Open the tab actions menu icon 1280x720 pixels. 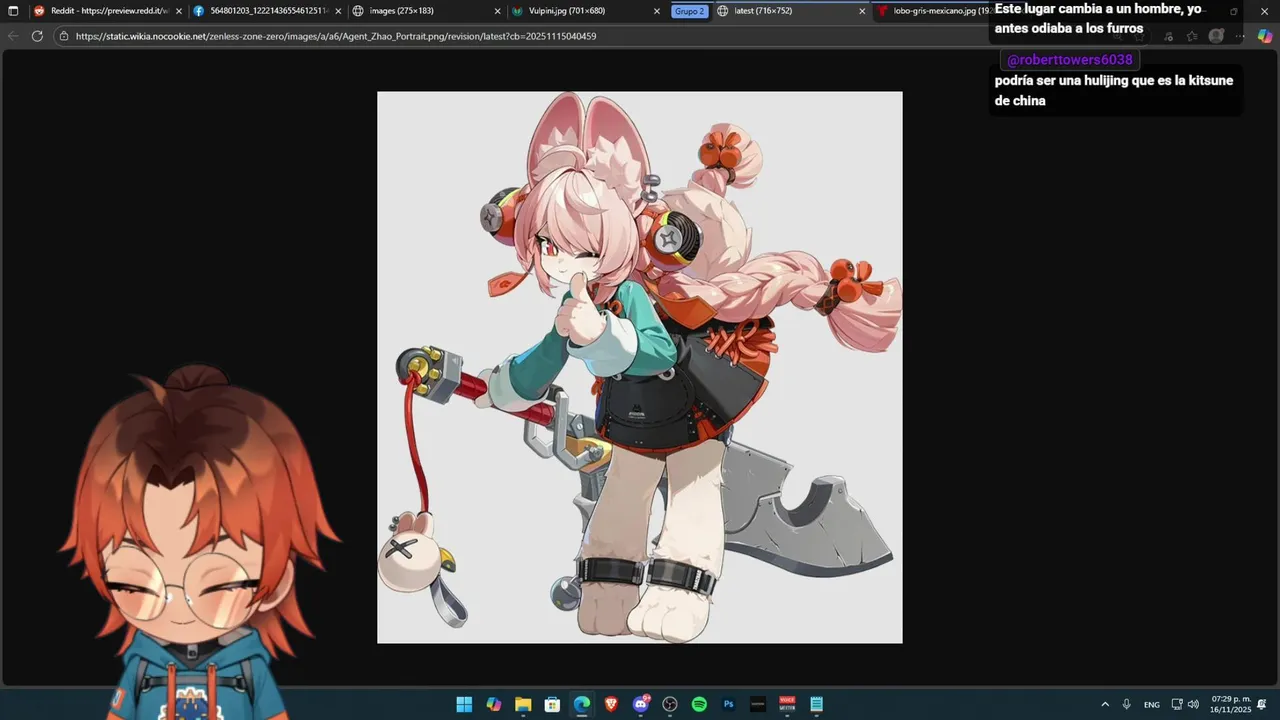coord(13,11)
